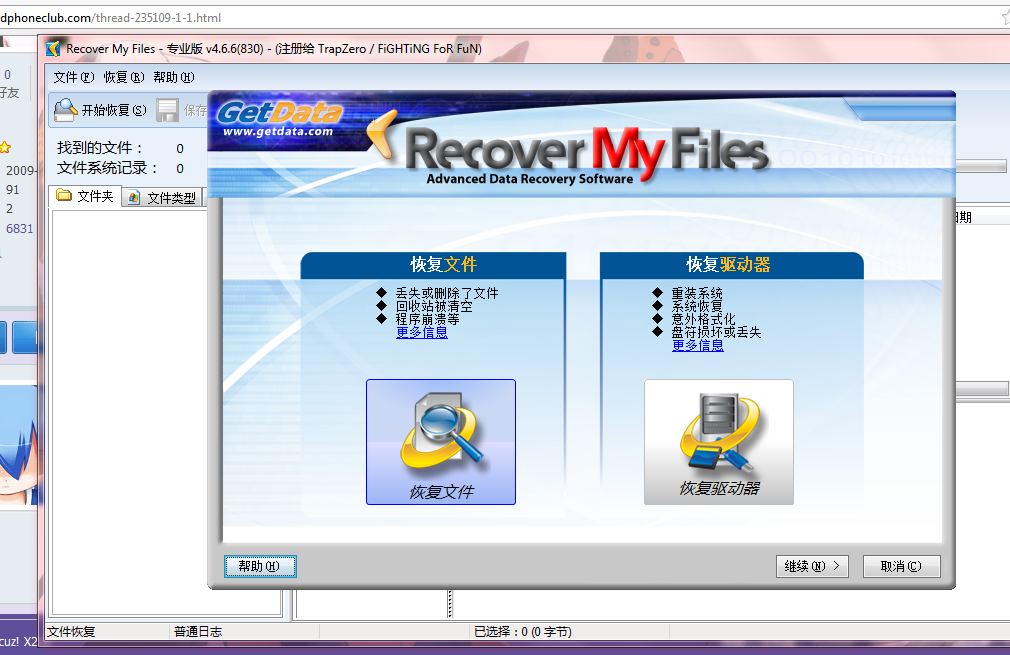Open the GetData www.getdata.com logo

[280, 119]
